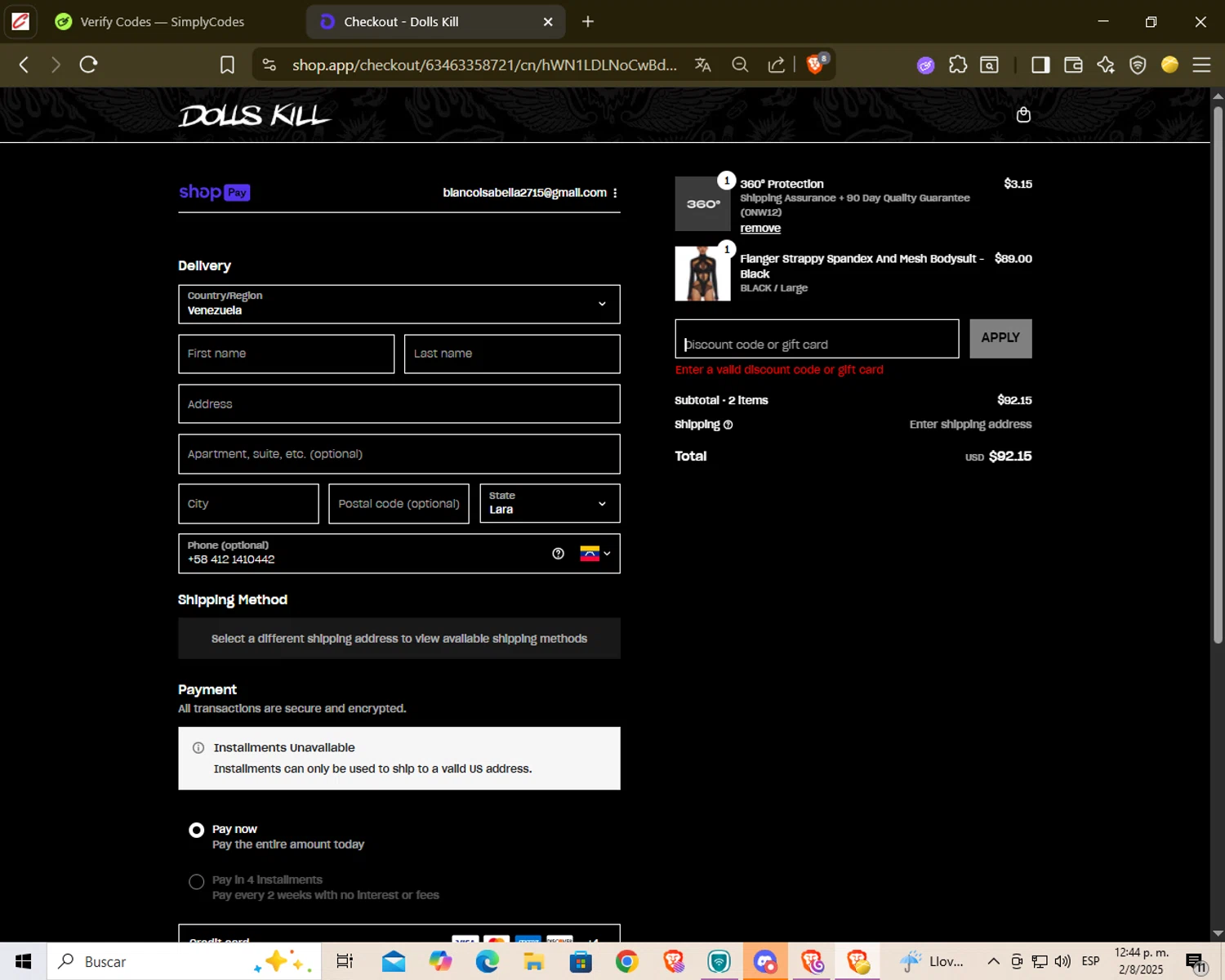Remove the 360° Protection item
This screenshot has width=1225, height=980.
click(x=760, y=229)
